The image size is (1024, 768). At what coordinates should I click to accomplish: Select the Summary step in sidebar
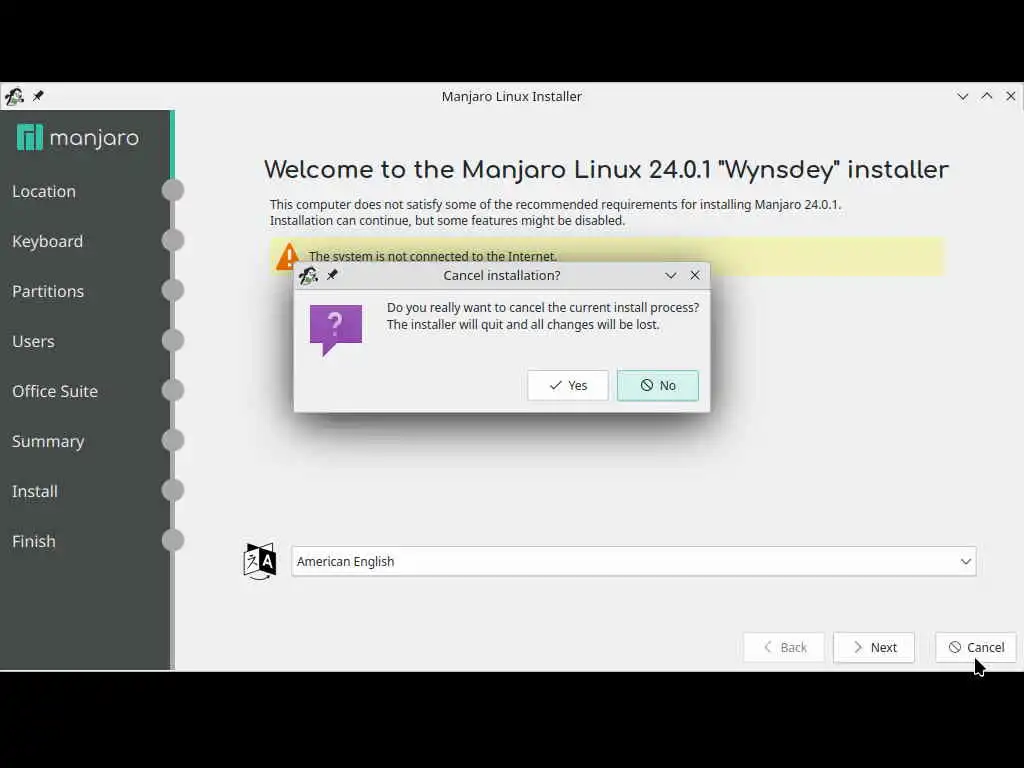tap(48, 441)
